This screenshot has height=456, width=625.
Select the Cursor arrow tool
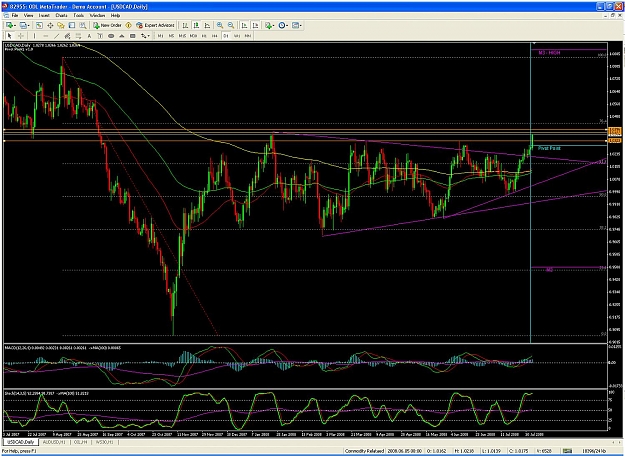point(10,36)
